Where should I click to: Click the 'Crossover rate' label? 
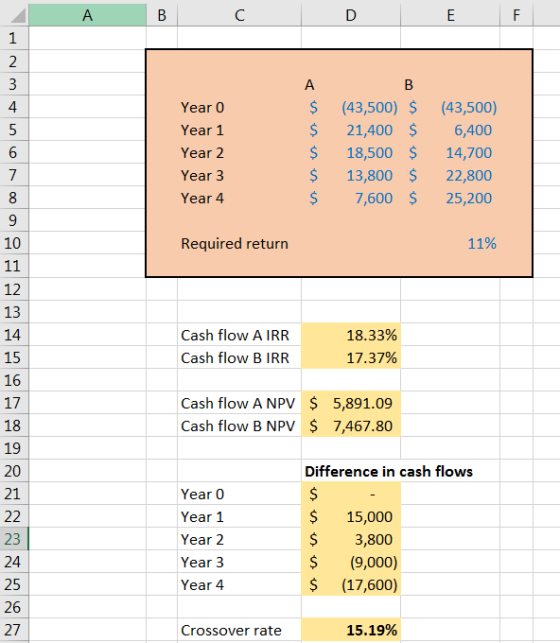click(231, 630)
